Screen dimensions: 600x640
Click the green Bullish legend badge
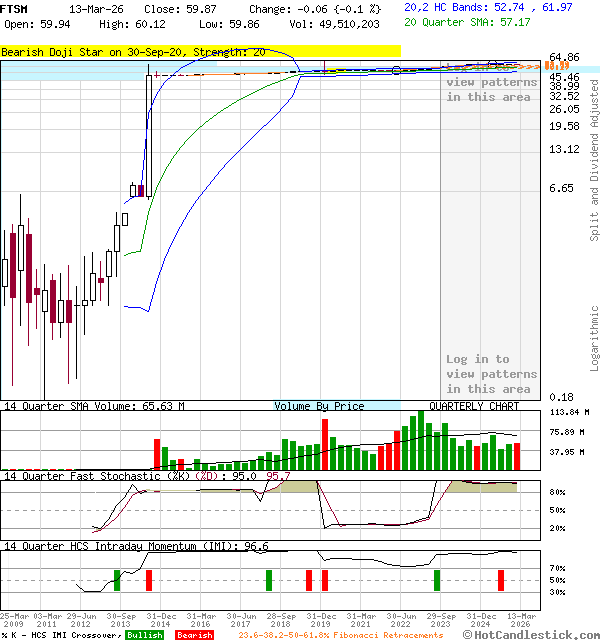coord(144,635)
